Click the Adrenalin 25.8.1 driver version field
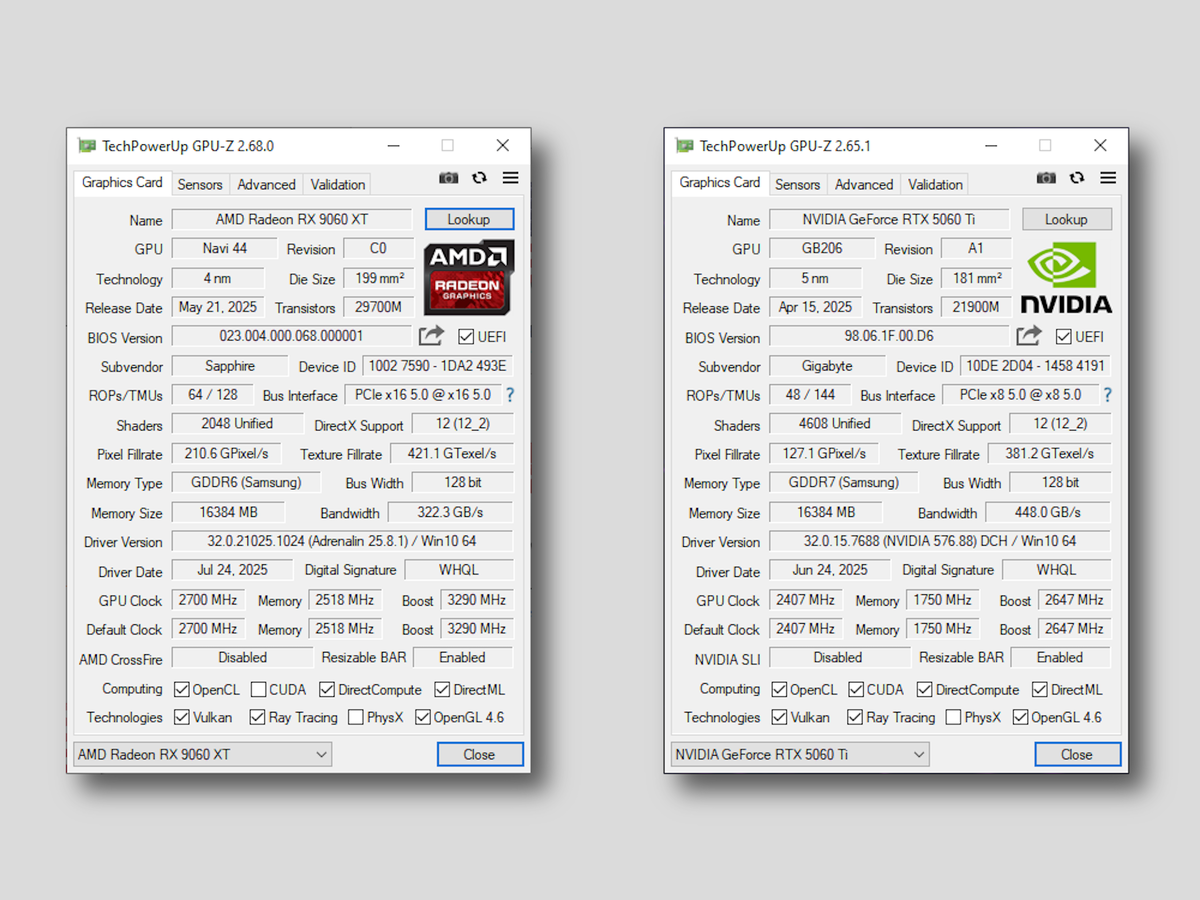 click(343, 542)
